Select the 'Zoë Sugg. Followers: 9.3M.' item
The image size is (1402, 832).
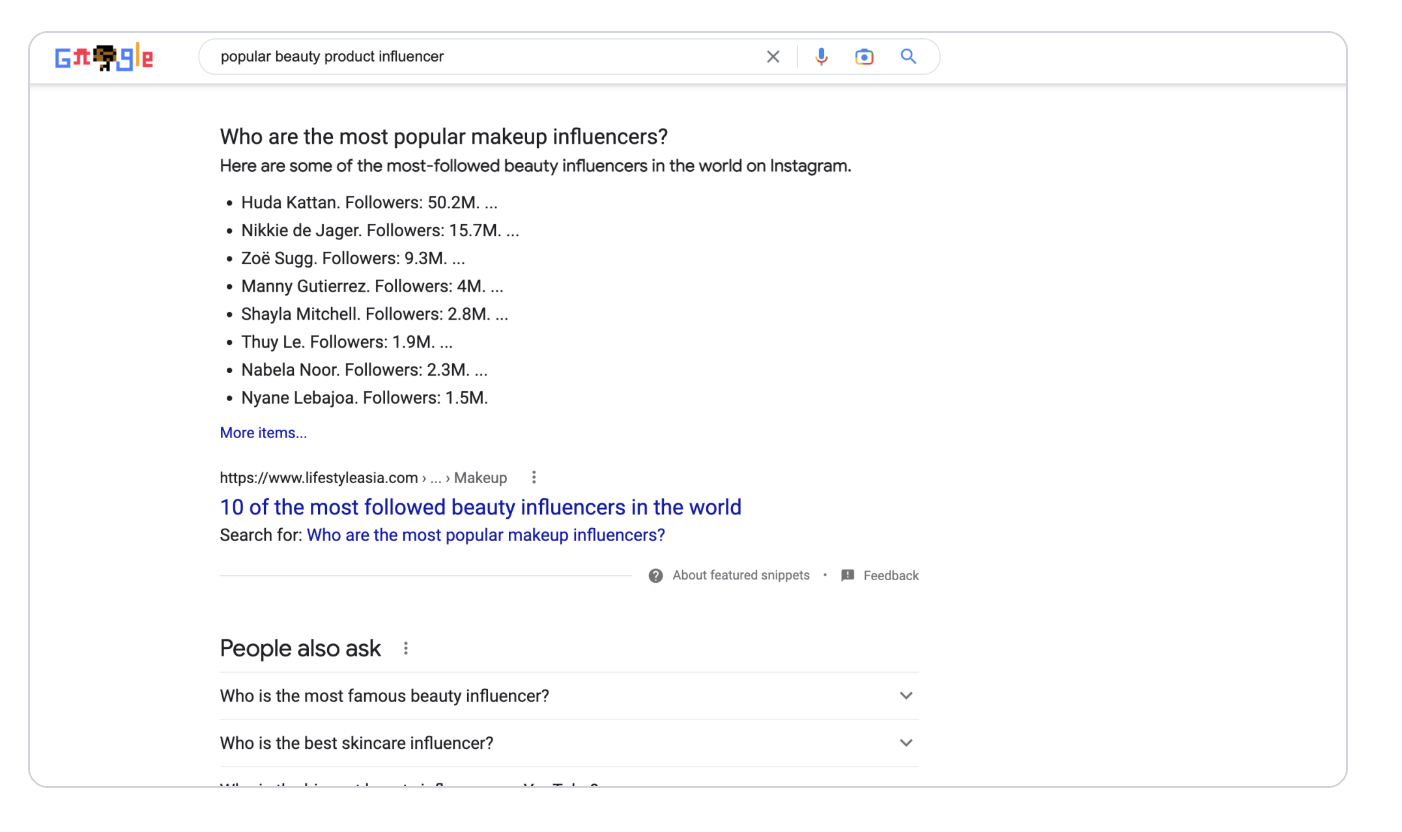point(353,258)
